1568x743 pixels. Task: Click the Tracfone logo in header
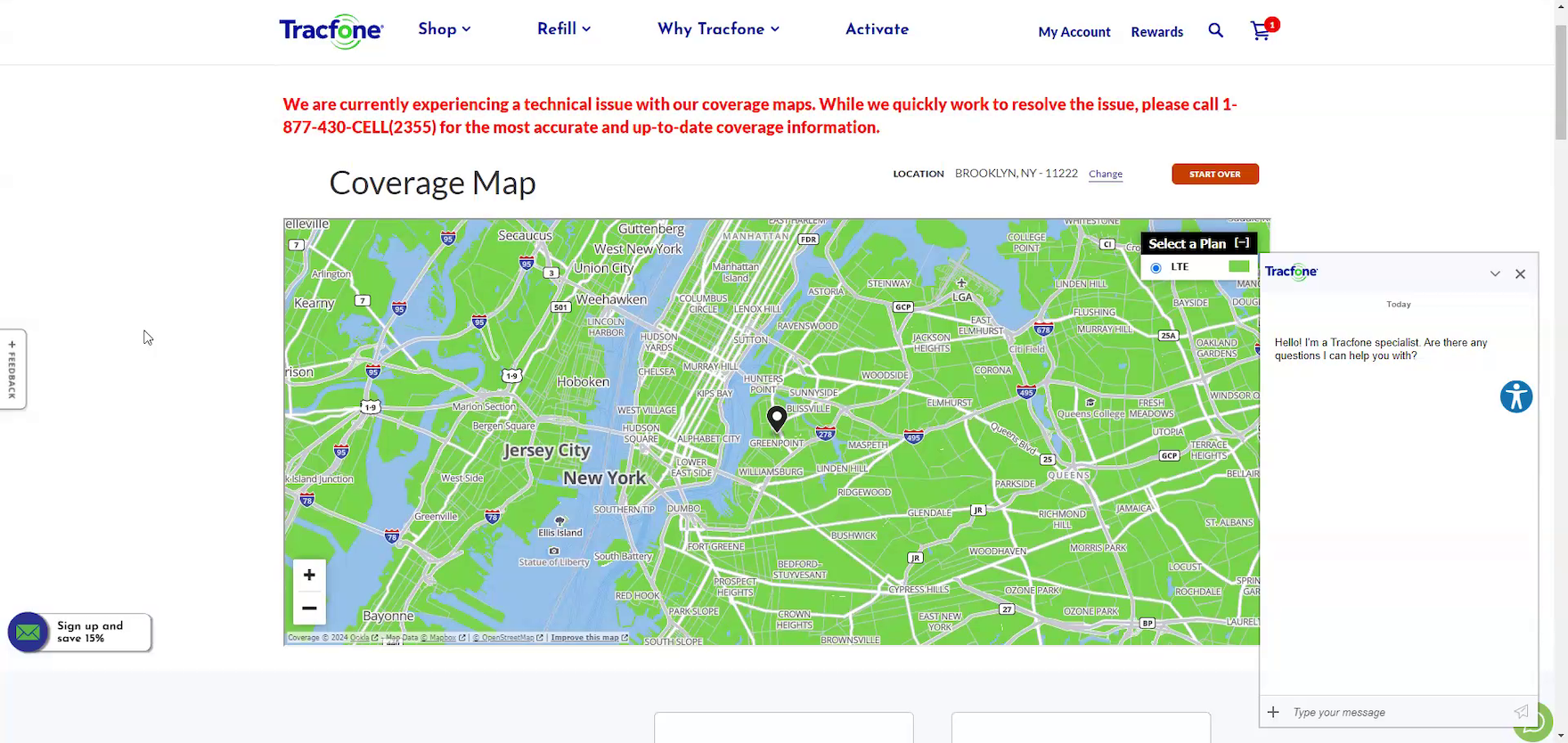[331, 31]
